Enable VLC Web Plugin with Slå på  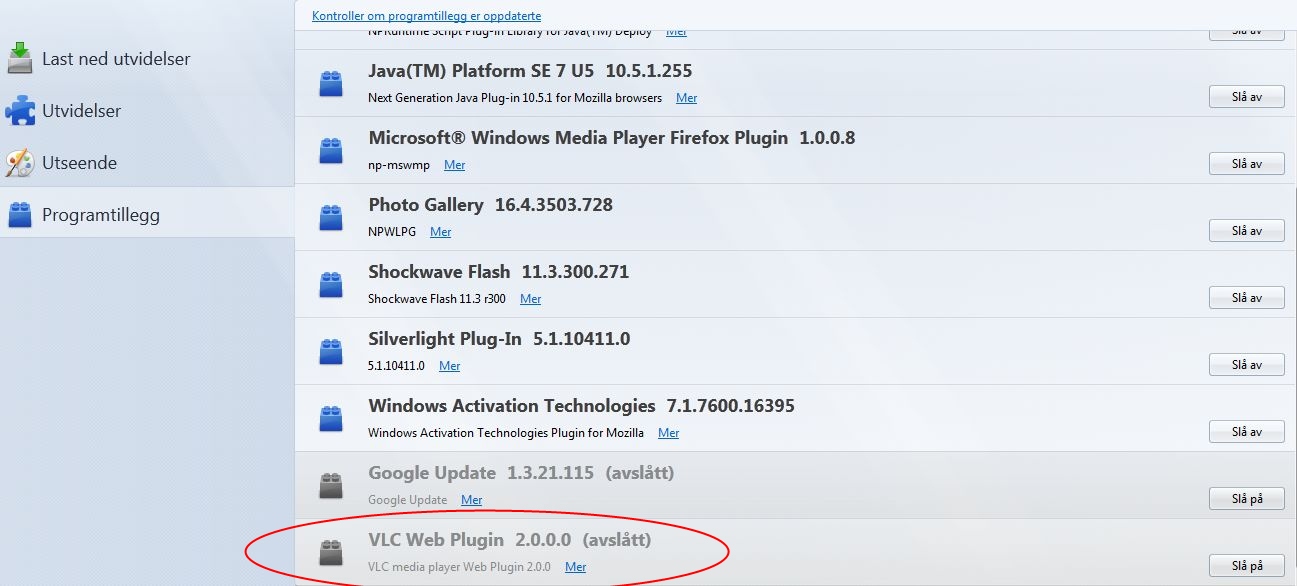click(1247, 565)
